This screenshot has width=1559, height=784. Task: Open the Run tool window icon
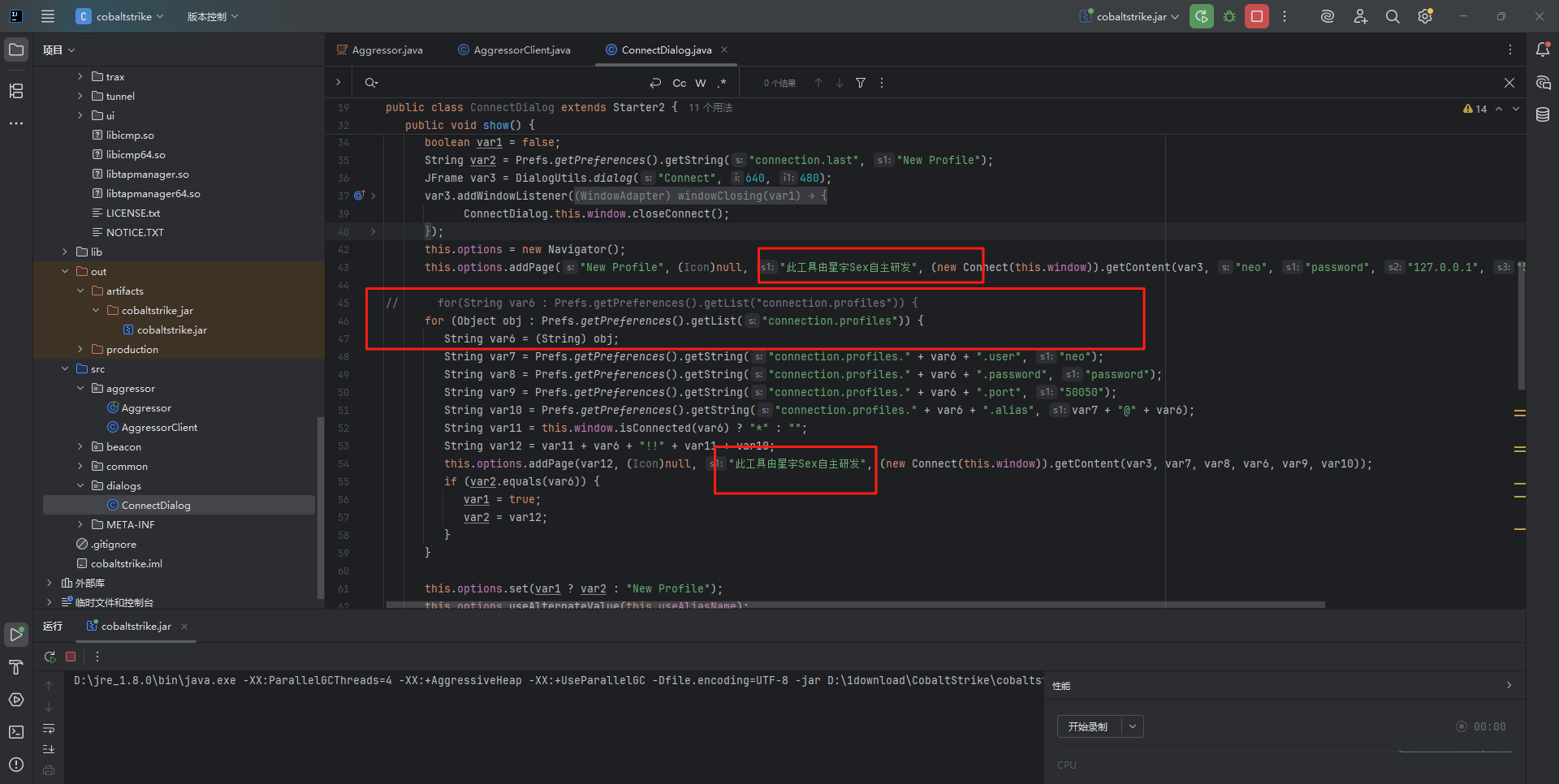point(16,634)
